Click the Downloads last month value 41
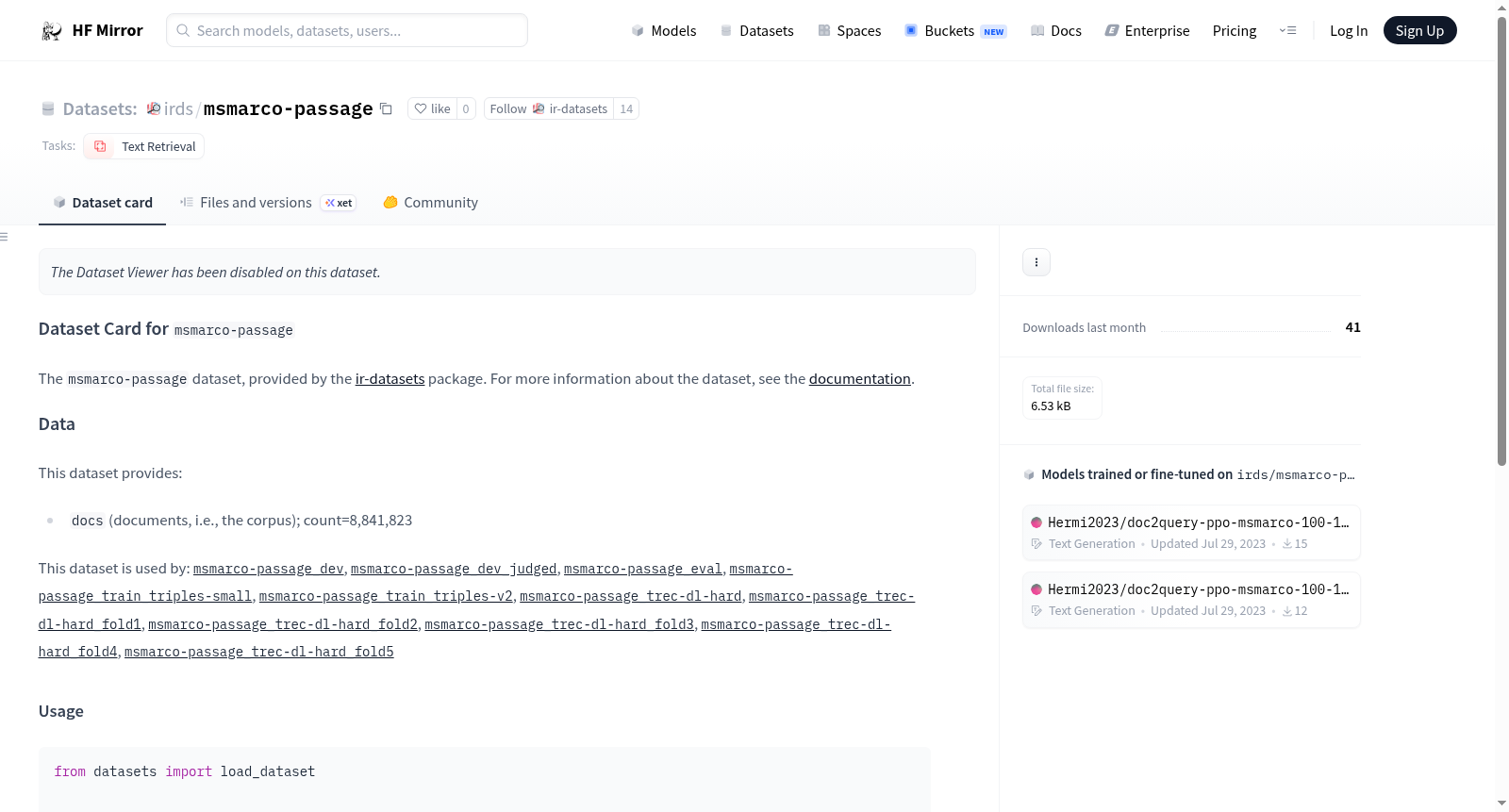This screenshot has width=1509, height=812. coord(1352,327)
